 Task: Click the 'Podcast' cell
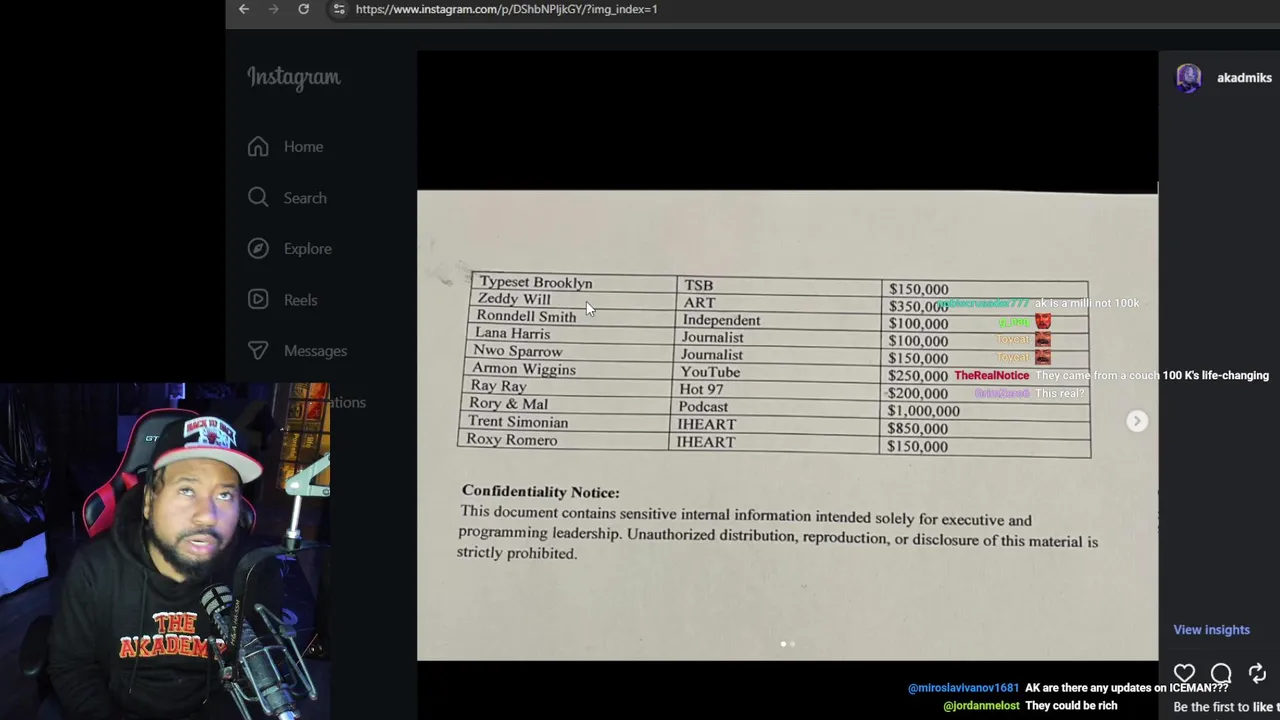[x=703, y=407]
